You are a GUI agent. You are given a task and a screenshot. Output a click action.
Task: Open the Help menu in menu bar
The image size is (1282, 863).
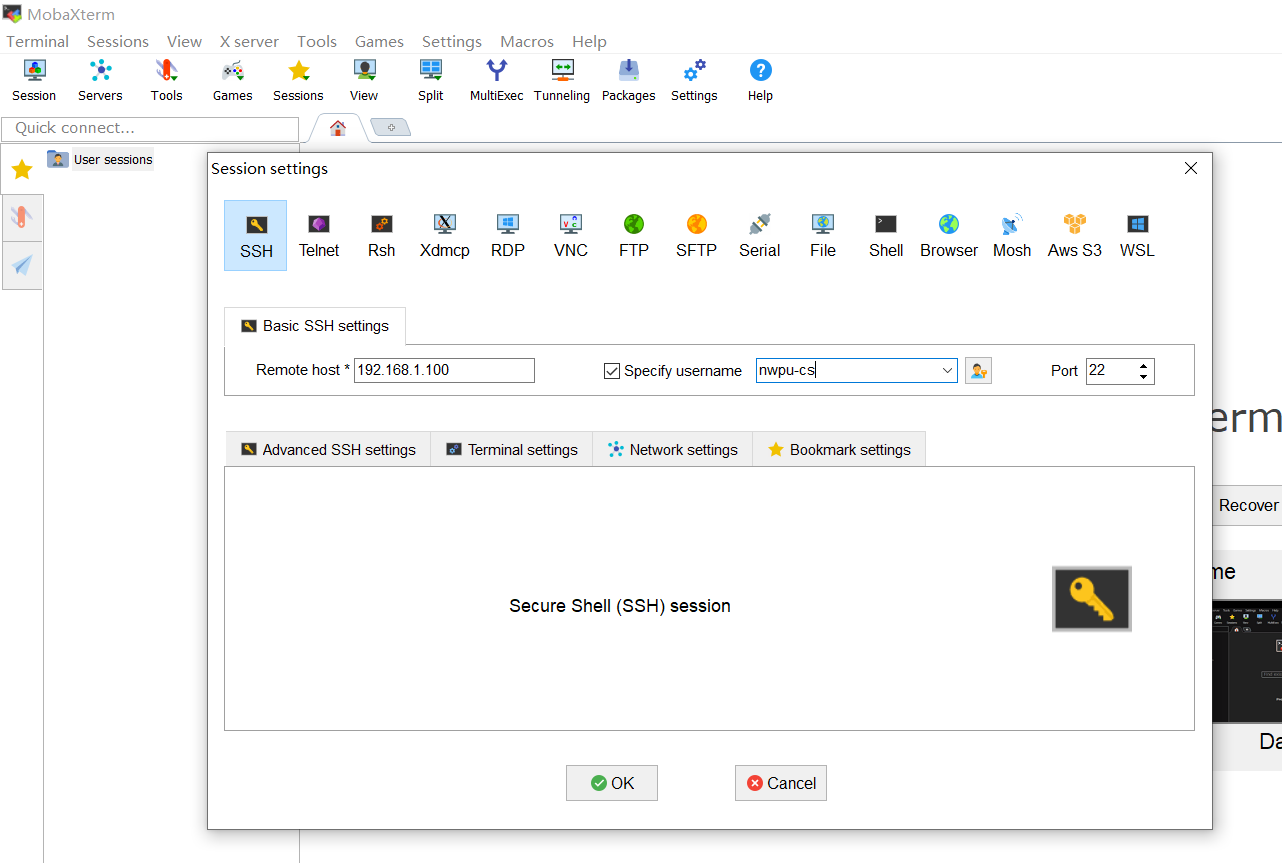(x=589, y=41)
